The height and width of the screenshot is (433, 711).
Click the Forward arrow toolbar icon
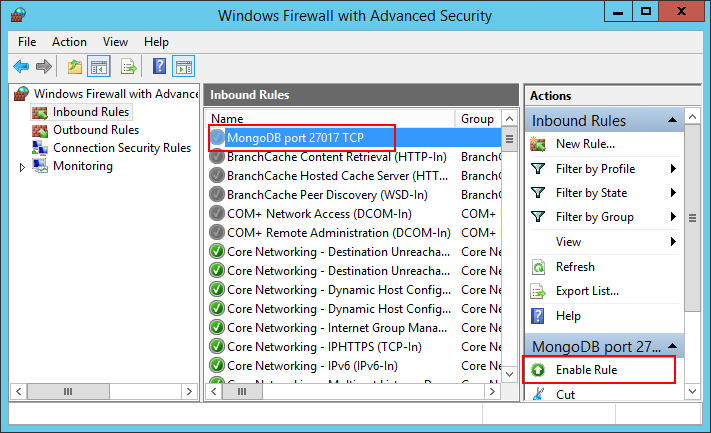pos(44,67)
